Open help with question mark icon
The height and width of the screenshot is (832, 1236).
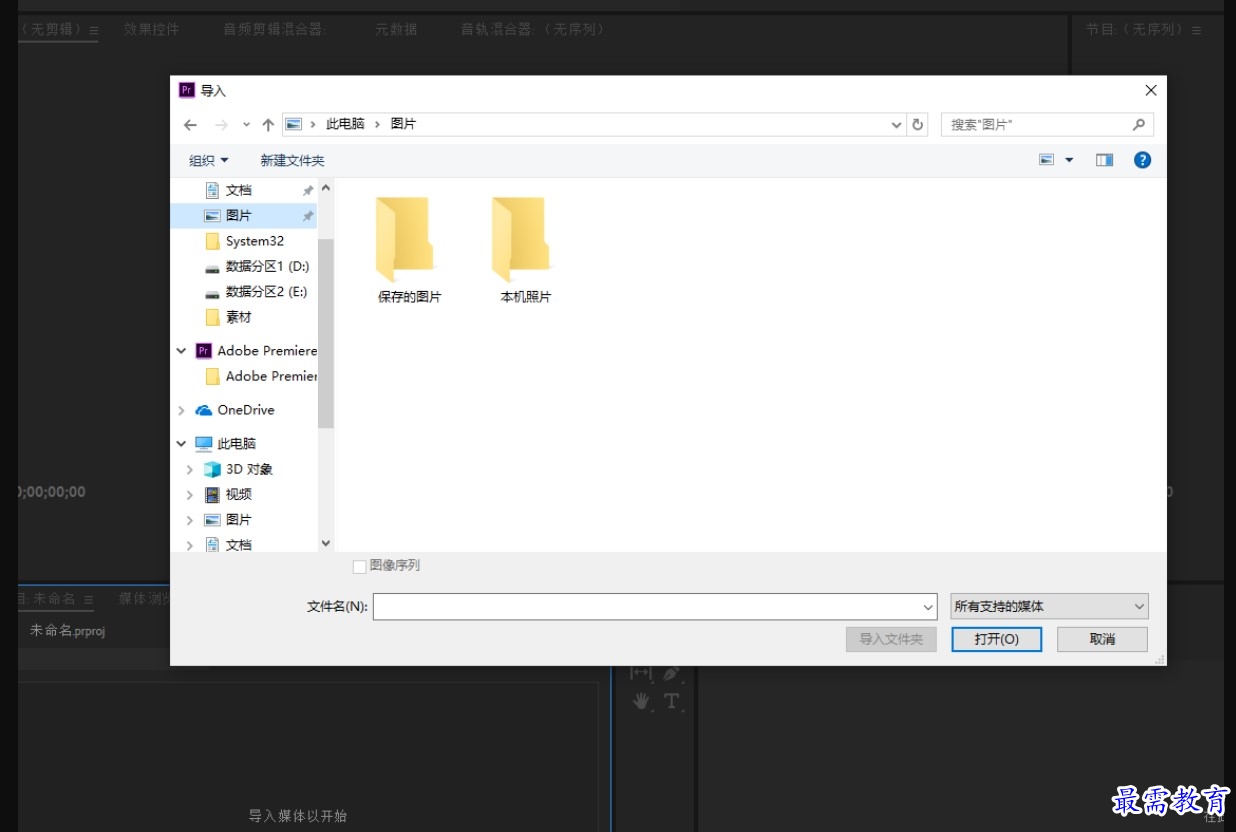[x=1142, y=160]
